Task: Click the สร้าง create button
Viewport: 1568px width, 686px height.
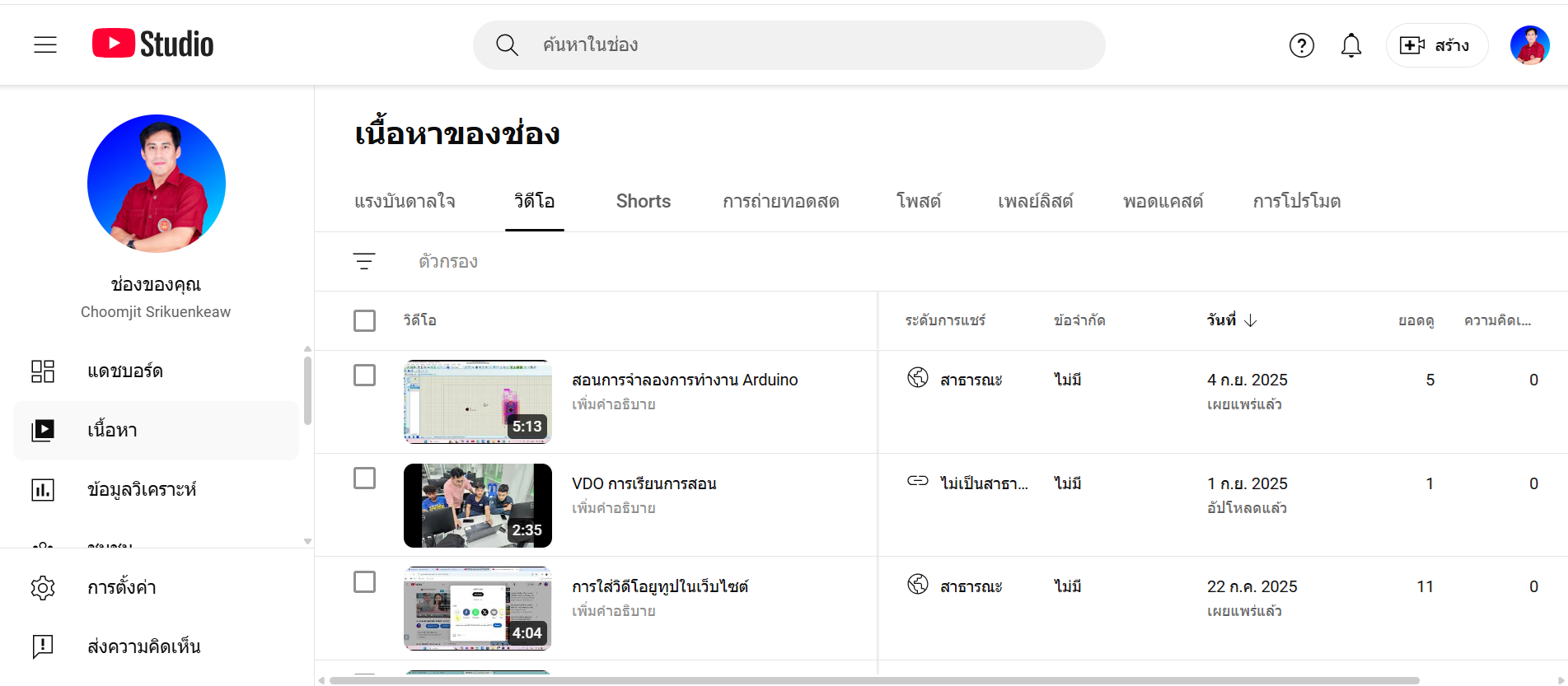Action: pyautogui.click(x=1436, y=45)
